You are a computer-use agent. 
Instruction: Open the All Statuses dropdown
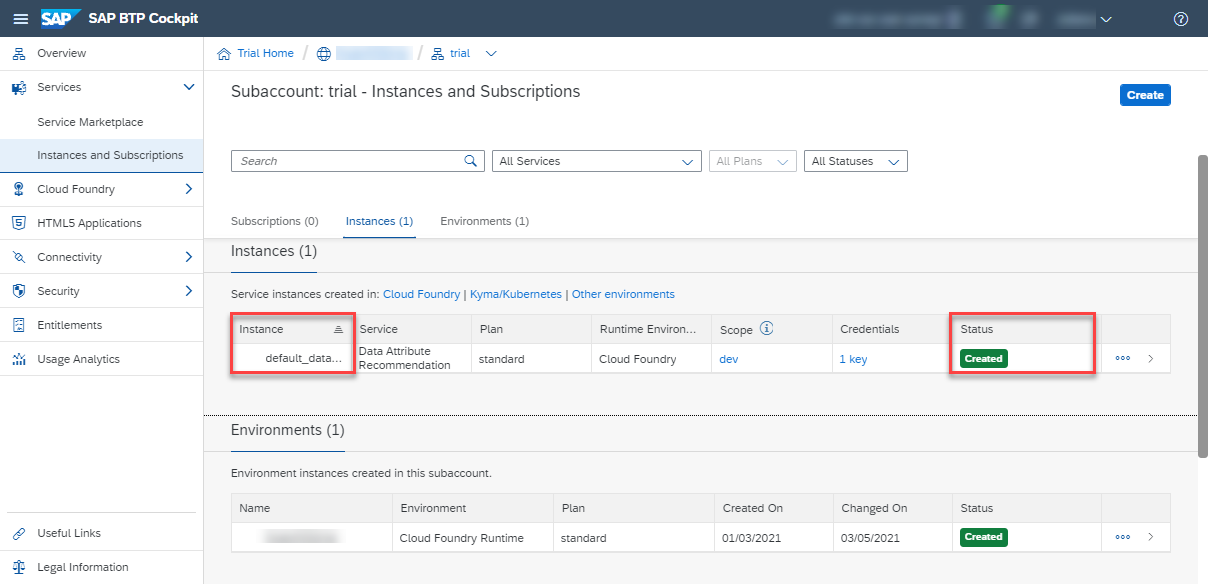856,161
